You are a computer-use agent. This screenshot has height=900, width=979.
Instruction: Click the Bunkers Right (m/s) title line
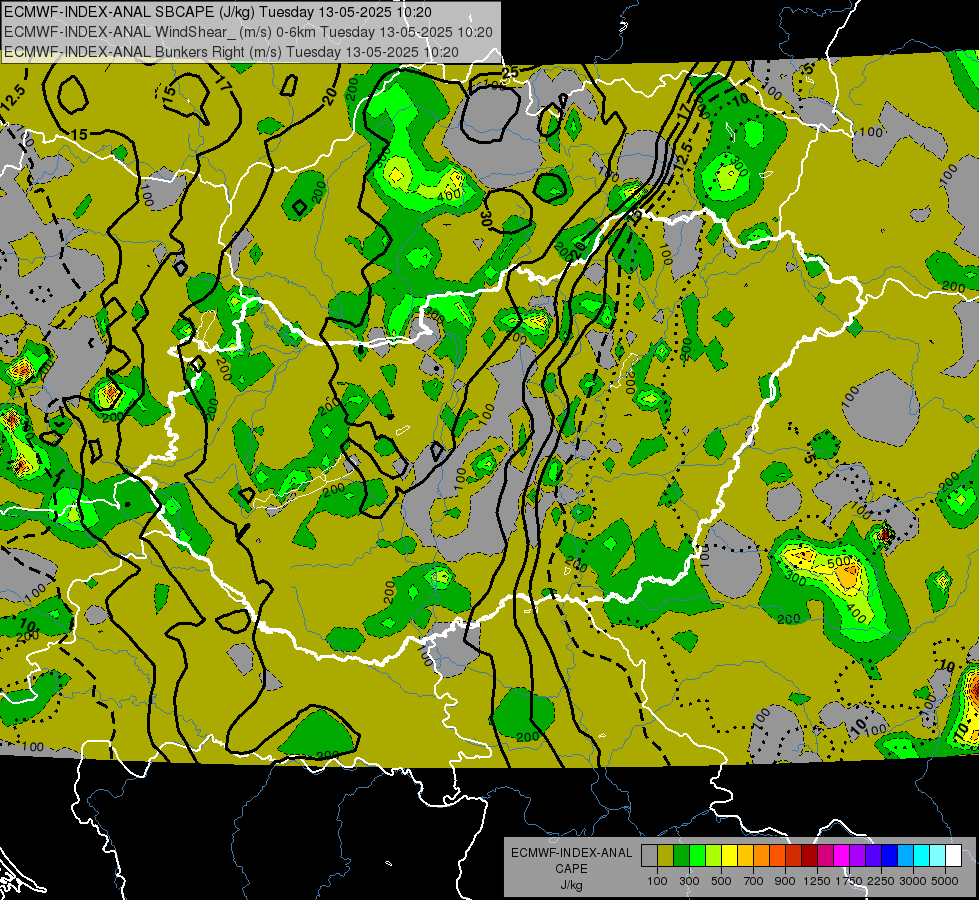[x=231, y=52]
